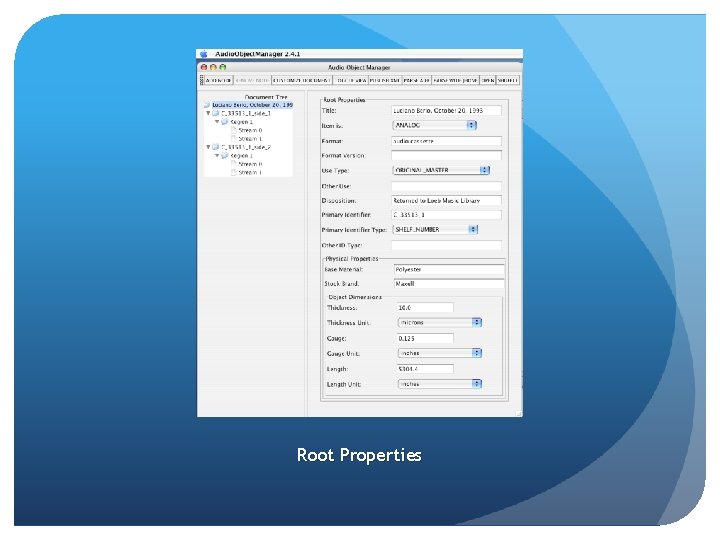Screen dimensions: 720x540
Task: Select Stream 1 under C_33513_1_side_2
Action: (x=250, y=173)
